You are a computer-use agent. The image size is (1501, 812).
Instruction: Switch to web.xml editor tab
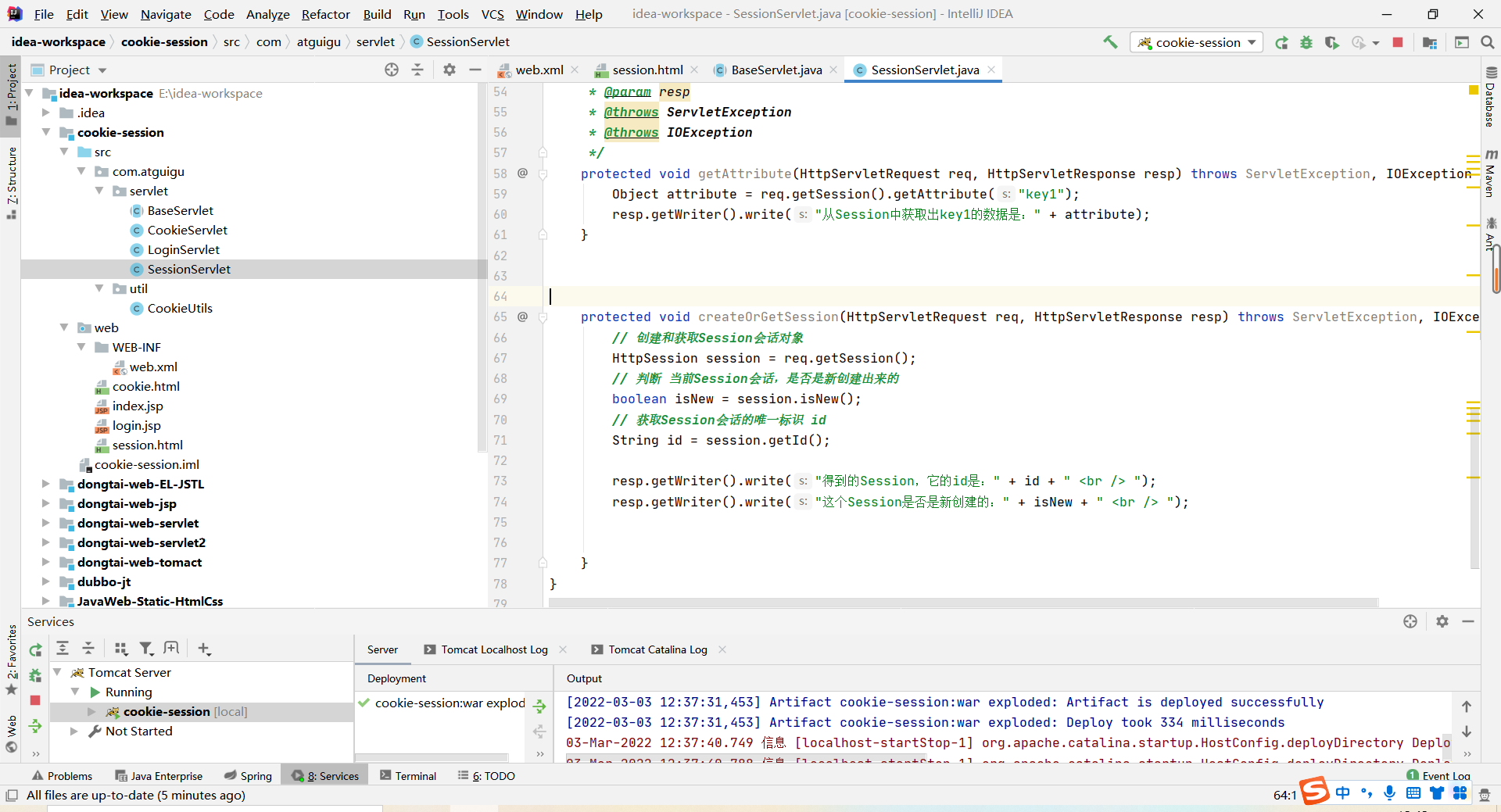[539, 70]
